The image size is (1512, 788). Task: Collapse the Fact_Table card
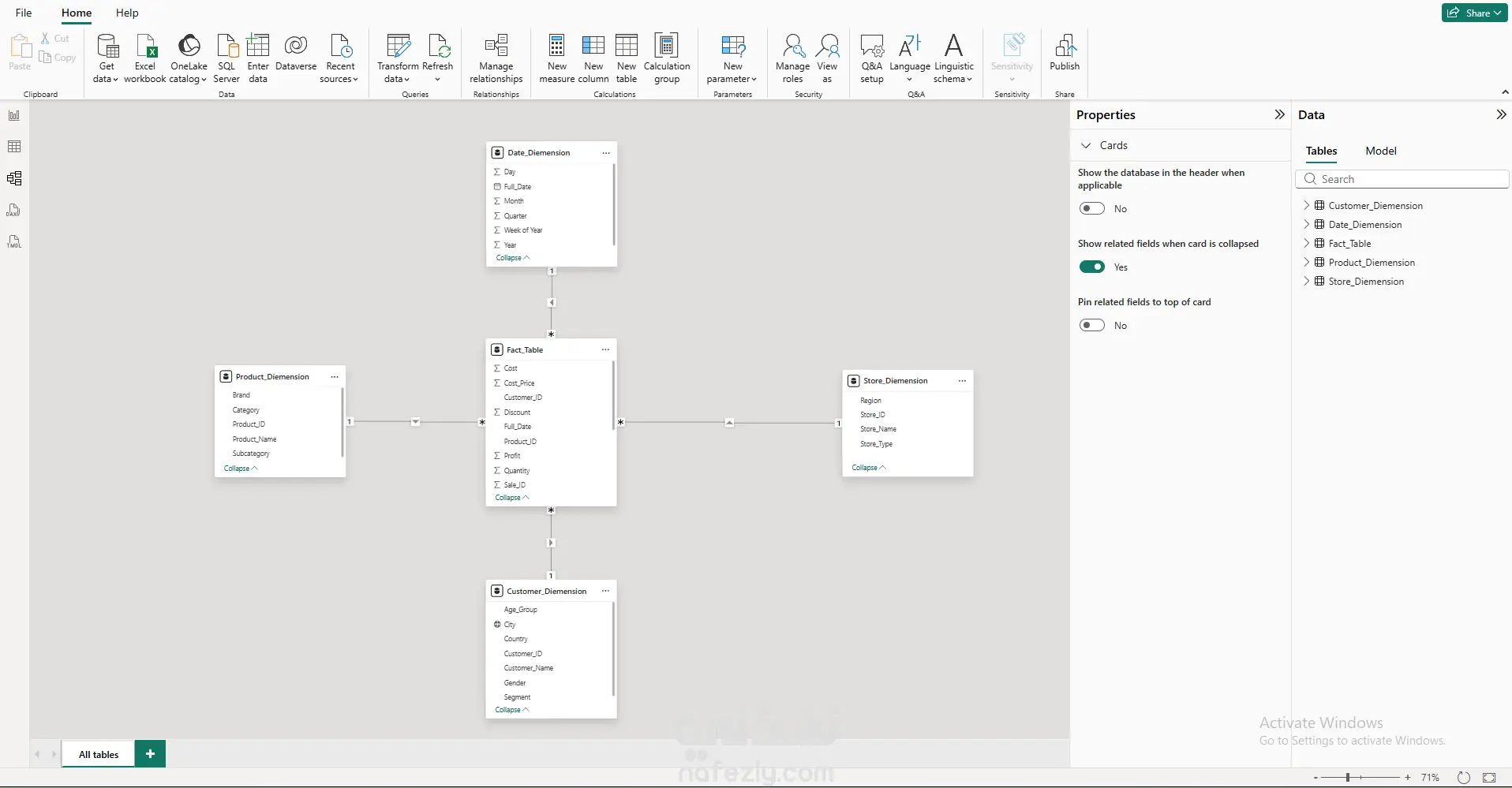(x=512, y=498)
